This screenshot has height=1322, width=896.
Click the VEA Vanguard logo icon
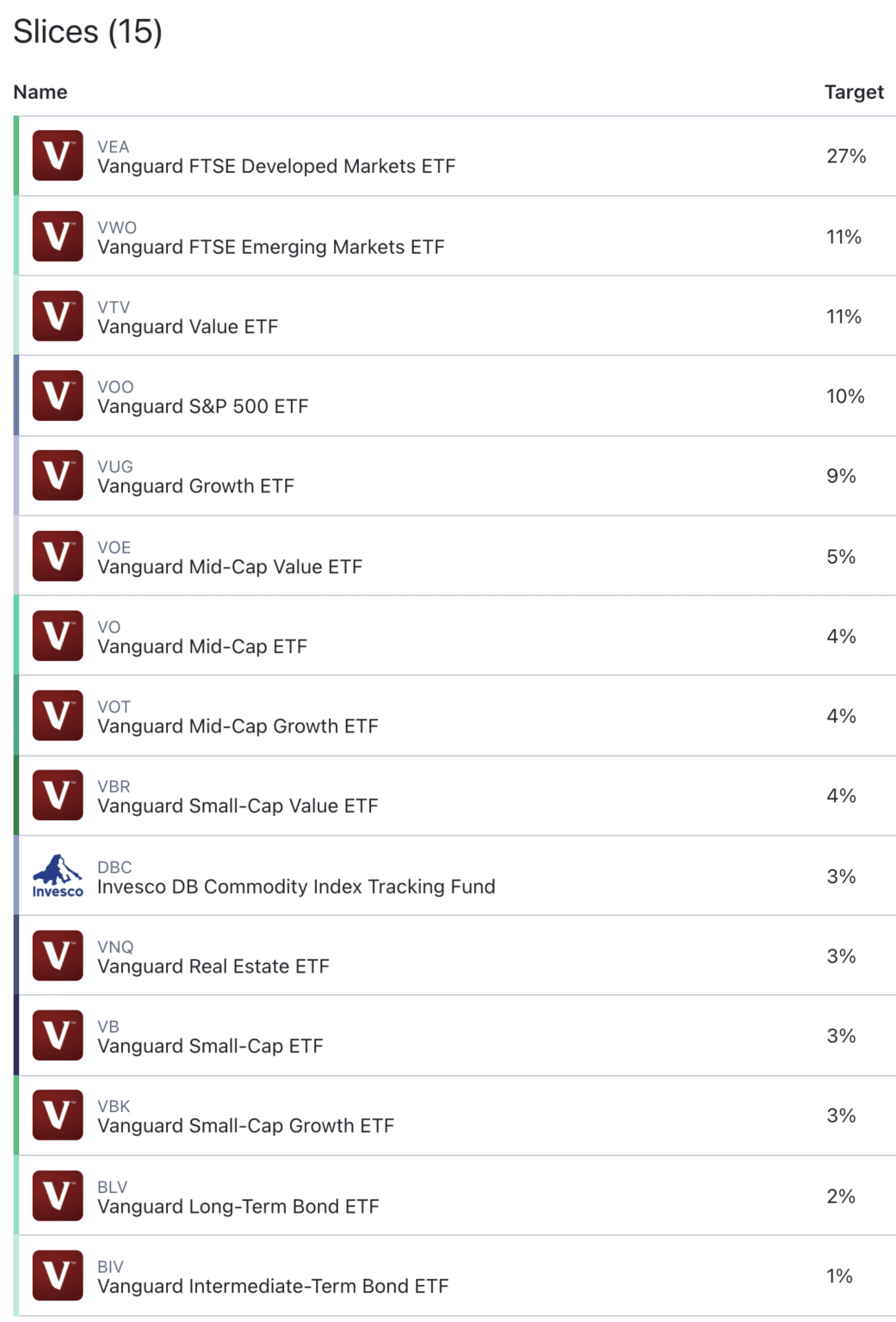[57, 156]
